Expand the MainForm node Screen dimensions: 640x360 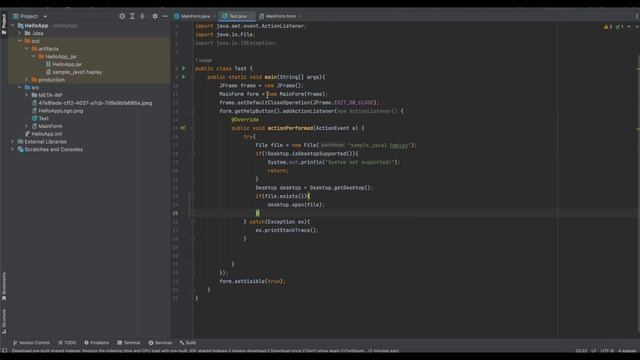tap(27, 126)
